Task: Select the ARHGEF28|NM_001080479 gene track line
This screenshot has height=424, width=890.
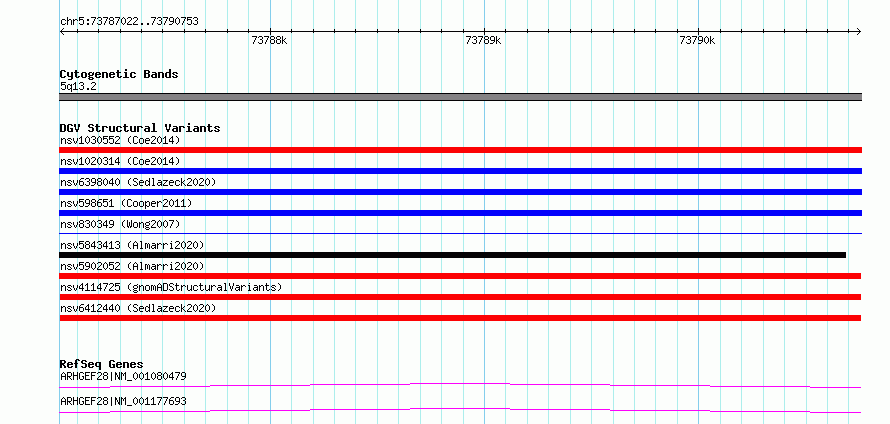Action: (x=460, y=385)
